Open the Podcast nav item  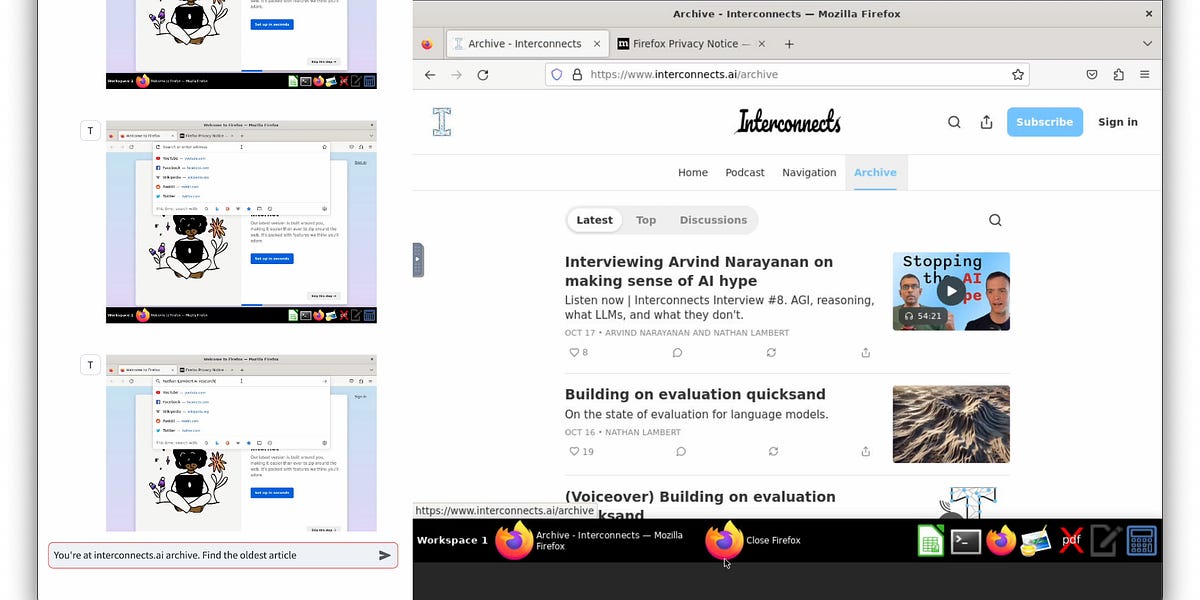[x=745, y=172]
